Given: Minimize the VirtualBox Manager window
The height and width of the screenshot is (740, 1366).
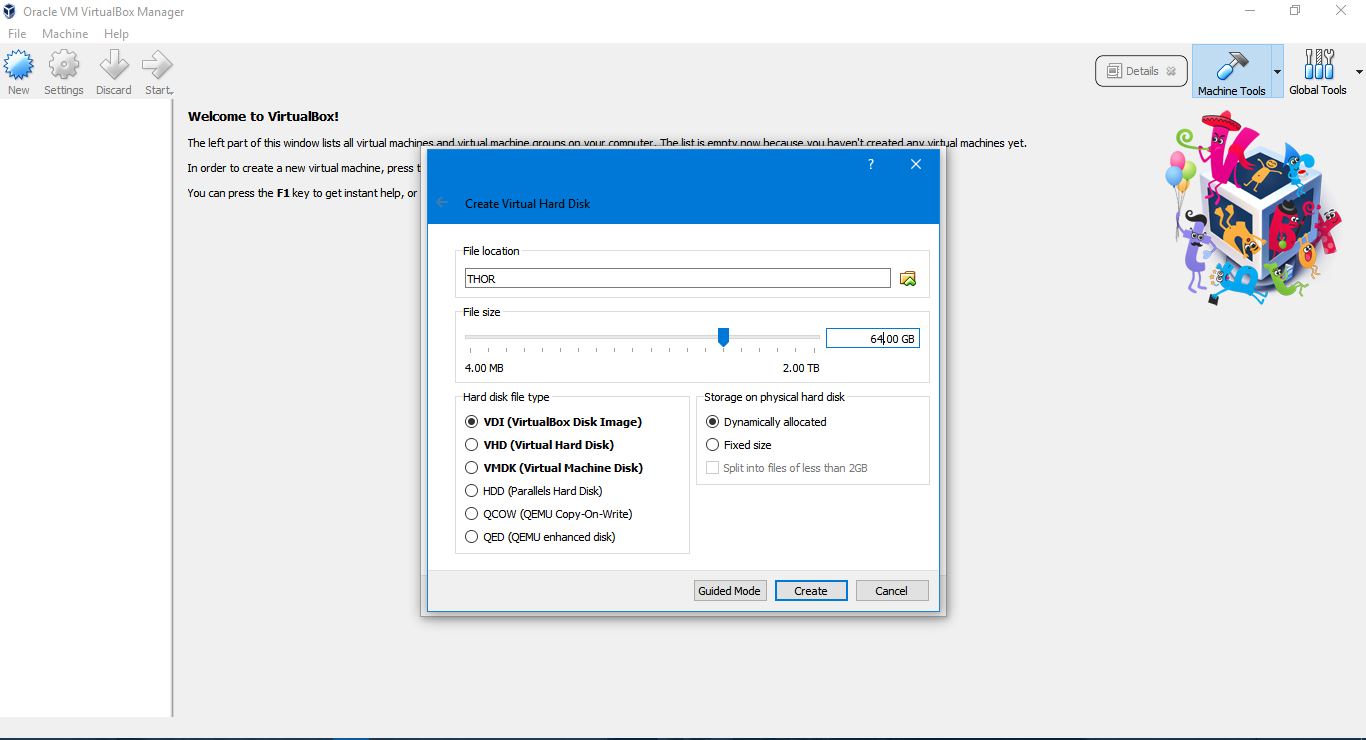Looking at the screenshot, I should point(1251,11).
